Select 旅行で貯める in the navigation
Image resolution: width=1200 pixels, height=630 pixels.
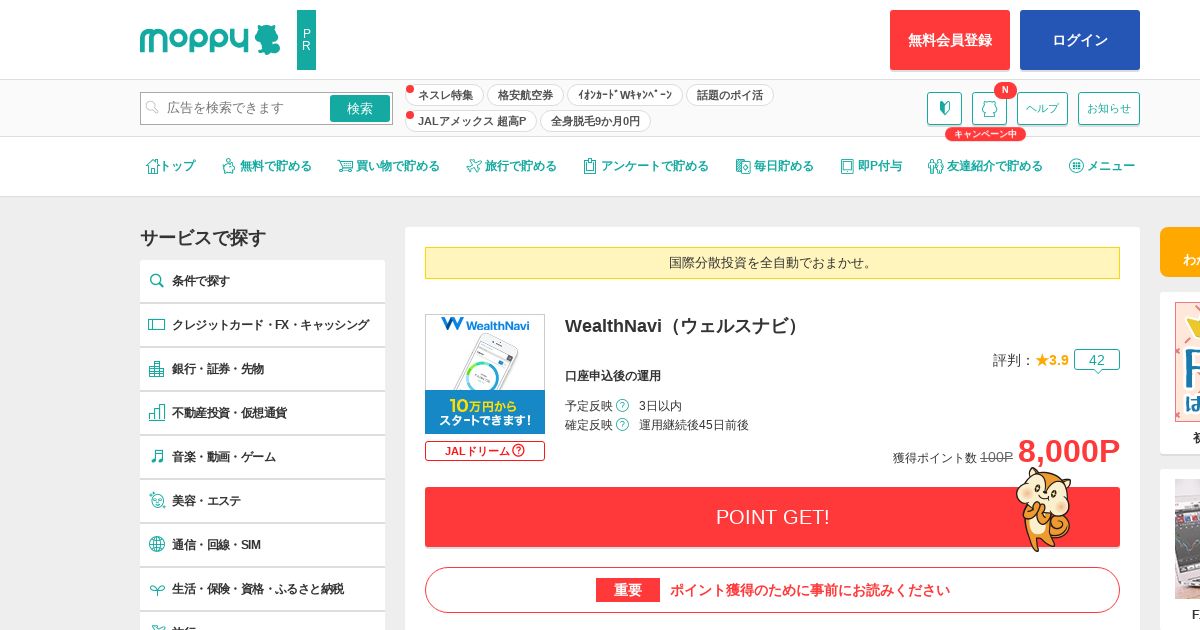point(511,166)
